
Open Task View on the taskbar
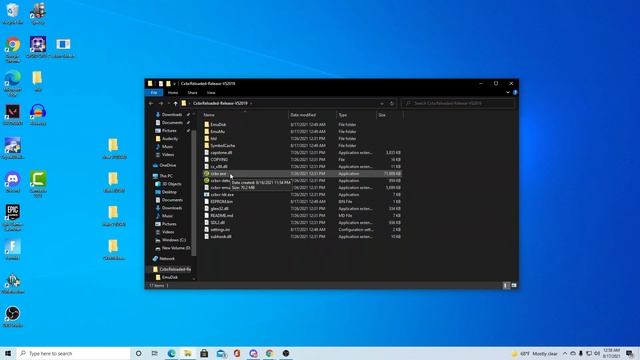tap(155, 353)
